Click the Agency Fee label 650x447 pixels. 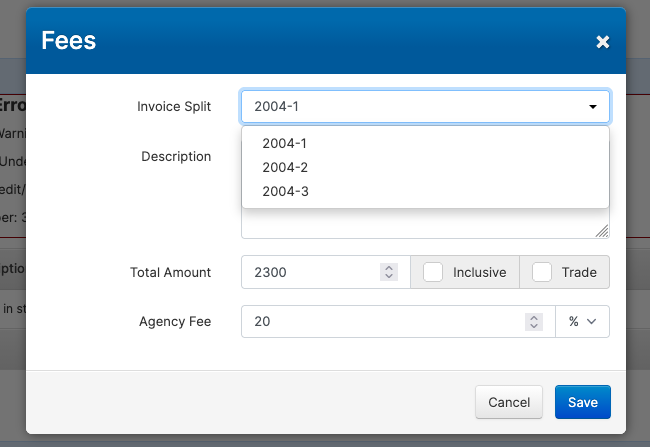175,321
